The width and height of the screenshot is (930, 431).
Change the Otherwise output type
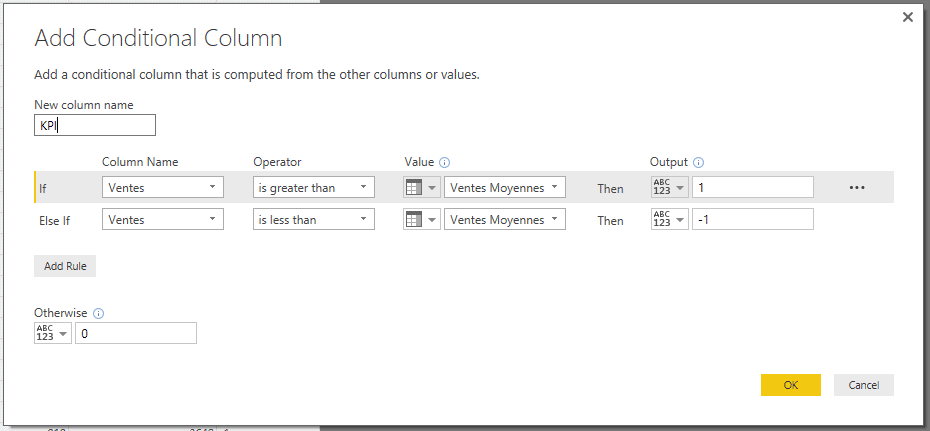(x=52, y=333)
